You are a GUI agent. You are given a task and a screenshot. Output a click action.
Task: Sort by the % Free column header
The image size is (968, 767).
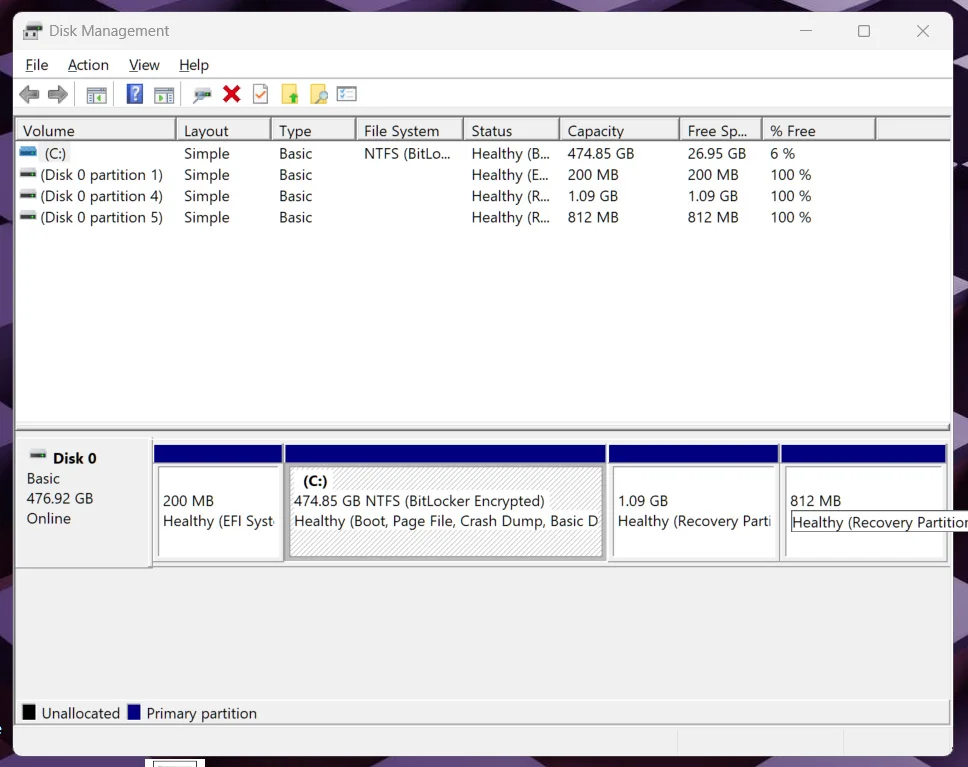(x=819, y=130)
